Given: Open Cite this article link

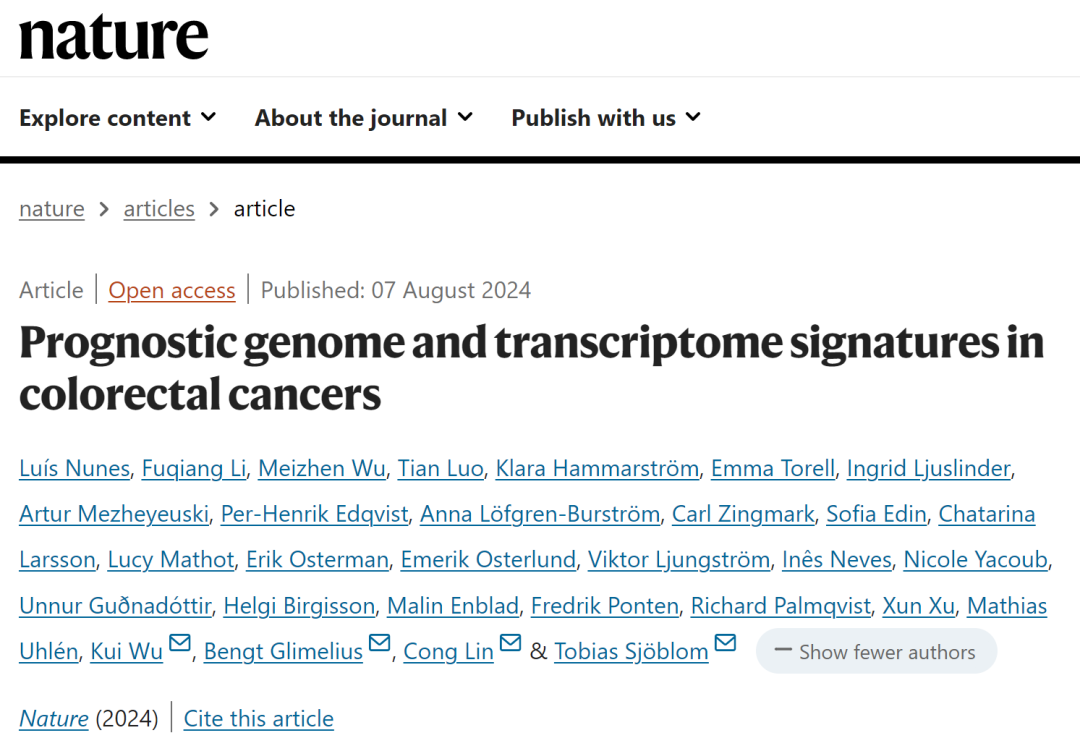Looking at the screenshot, I should [259, 719].
